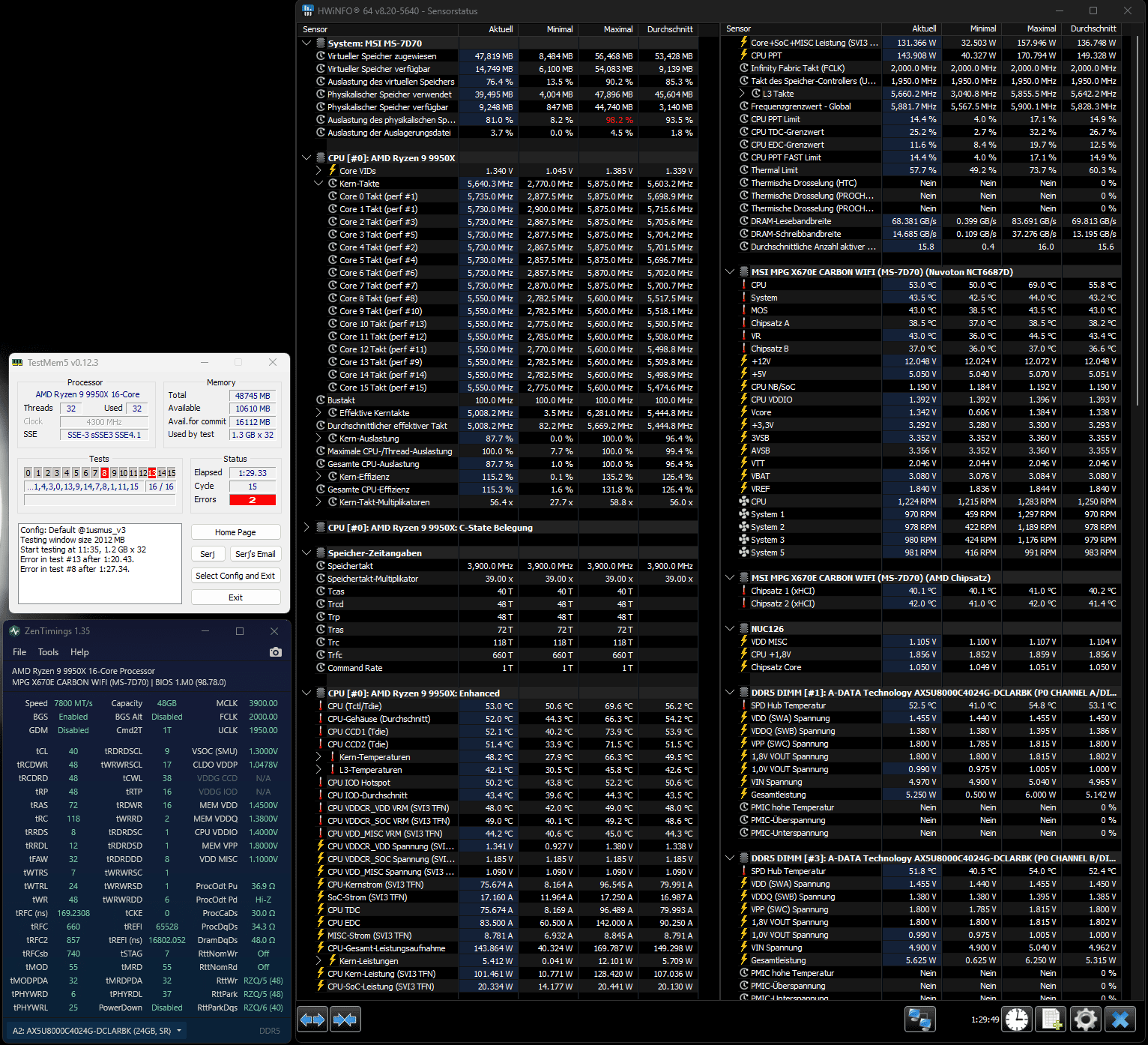Click TestMem5 memory chip title icon
The width and height of the screenshot is (1148, 1045).
coord(18,362)
